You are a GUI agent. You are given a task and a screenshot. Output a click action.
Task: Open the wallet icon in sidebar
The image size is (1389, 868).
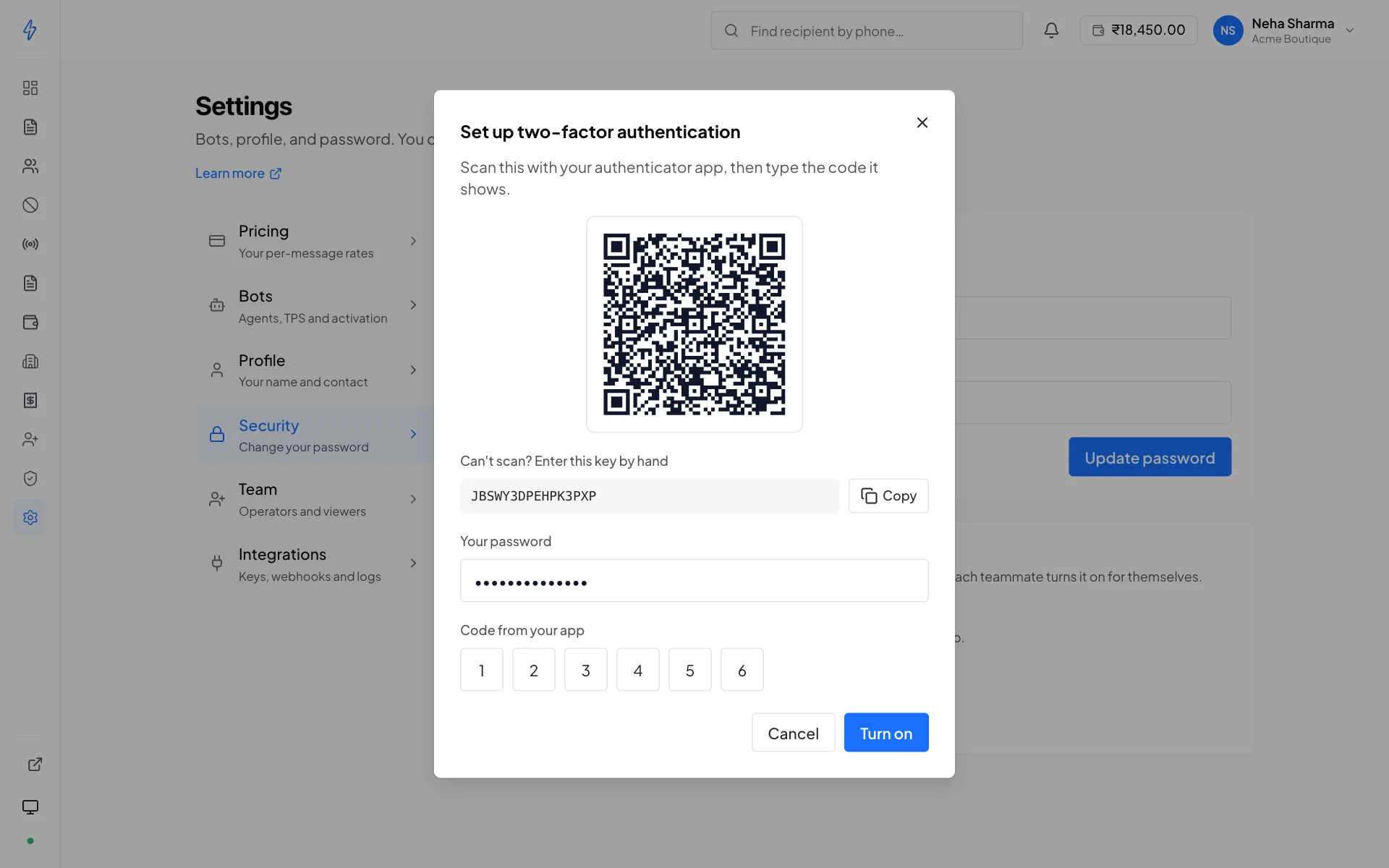(x=30, y=322)
